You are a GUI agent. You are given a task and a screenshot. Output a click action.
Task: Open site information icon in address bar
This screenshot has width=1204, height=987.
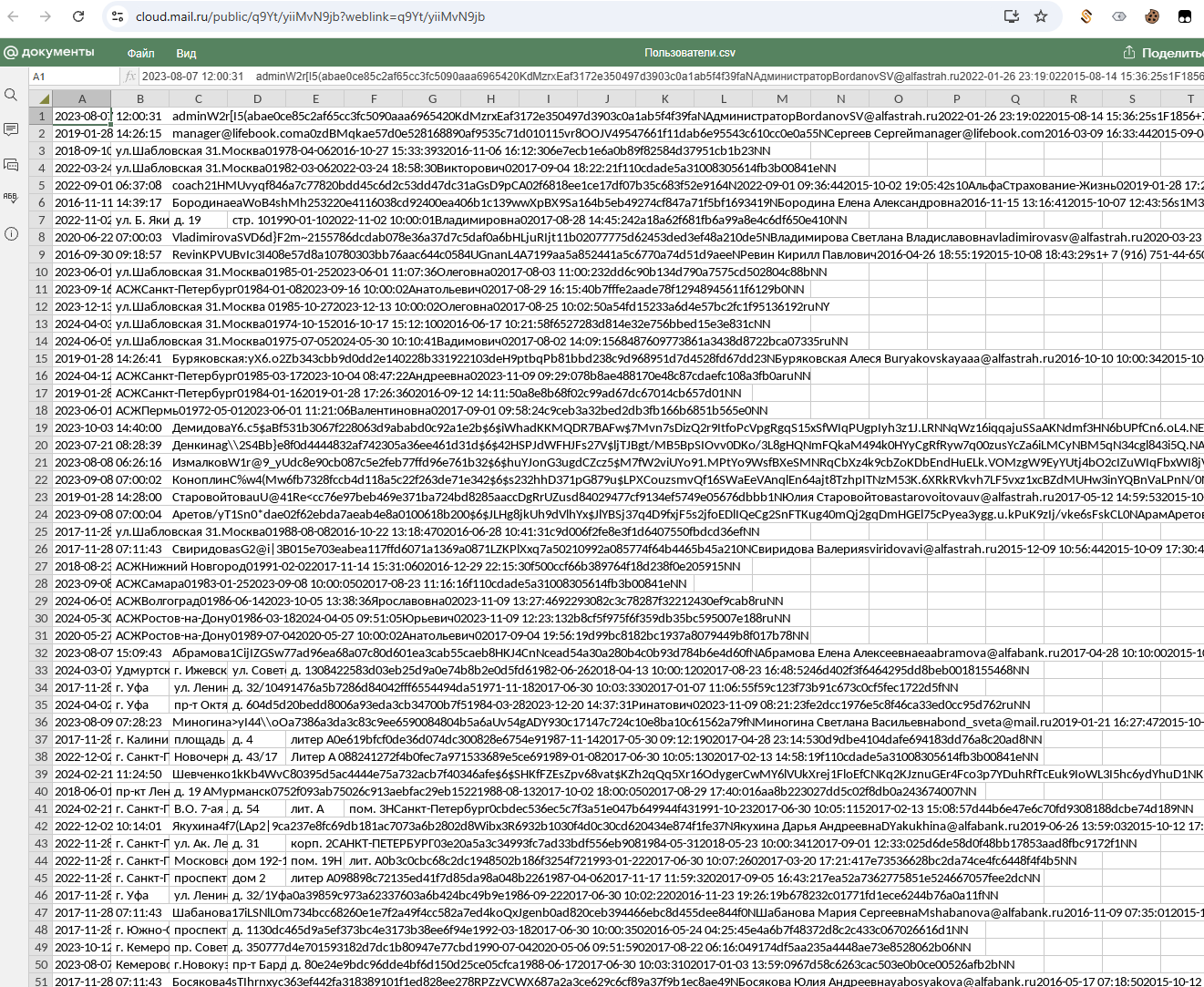[117, 16]
